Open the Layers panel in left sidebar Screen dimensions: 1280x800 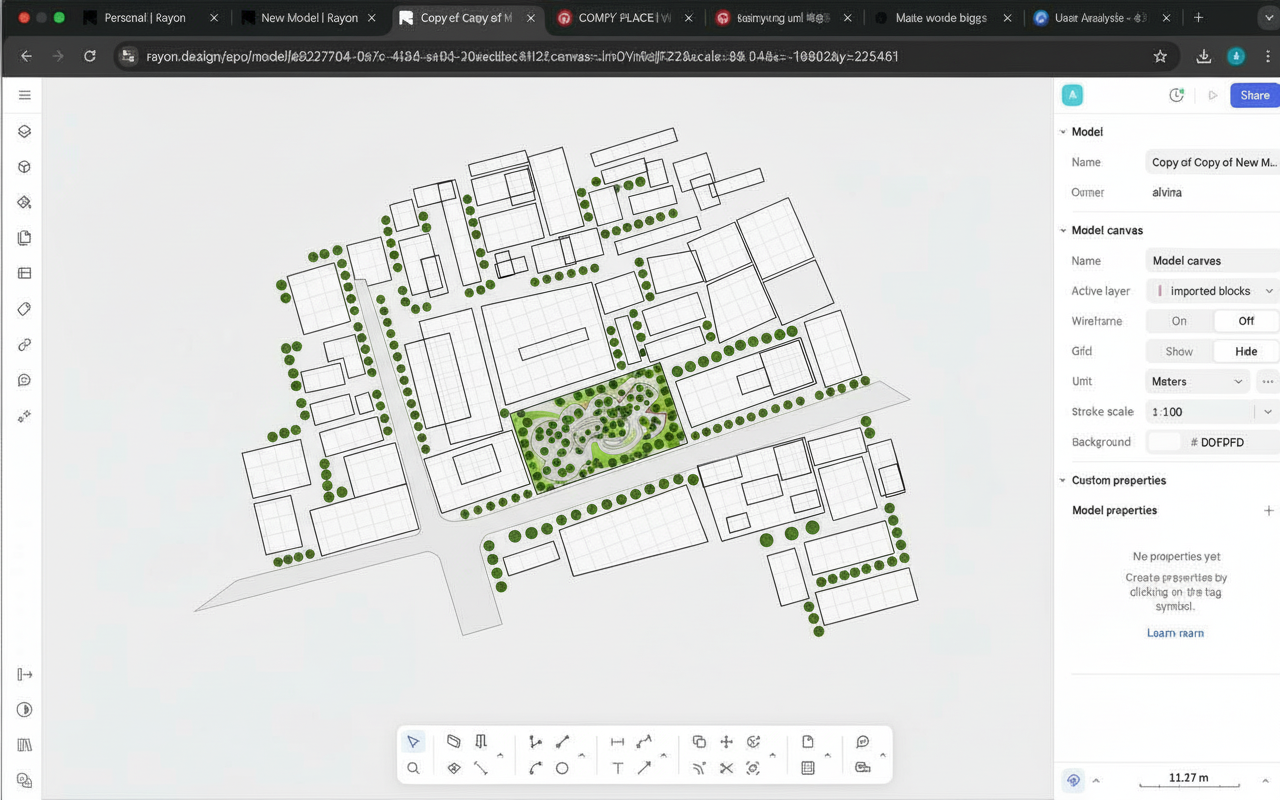click(x=25, y=131)
